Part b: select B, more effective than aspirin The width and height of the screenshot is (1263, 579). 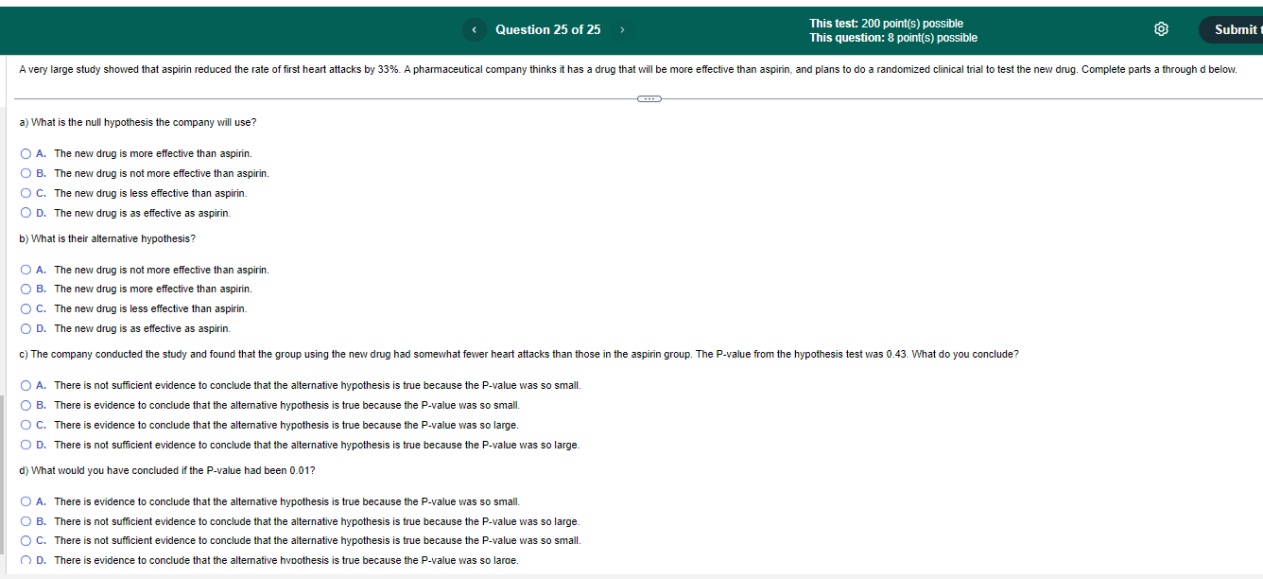(26, 289)
